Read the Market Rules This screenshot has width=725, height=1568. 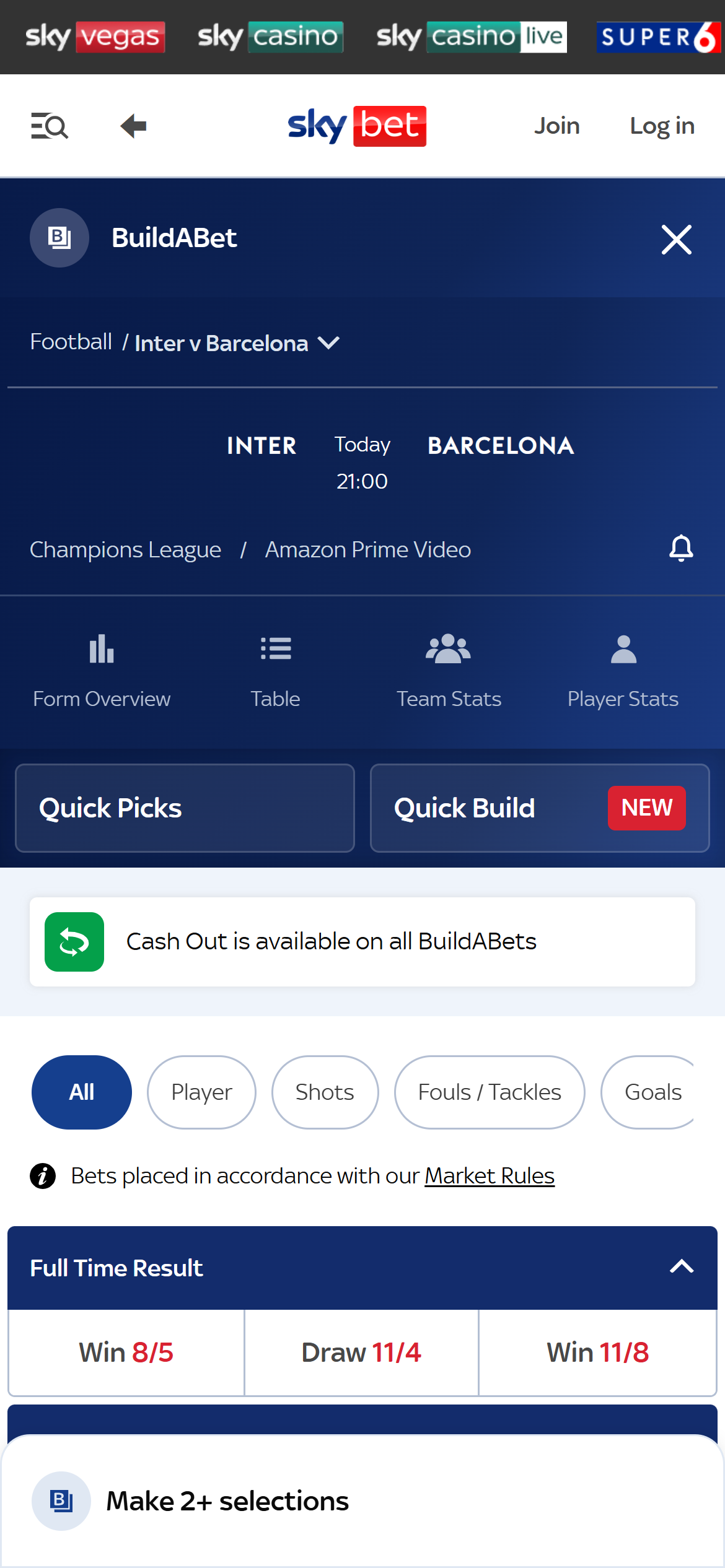(x=489, y=1175)
